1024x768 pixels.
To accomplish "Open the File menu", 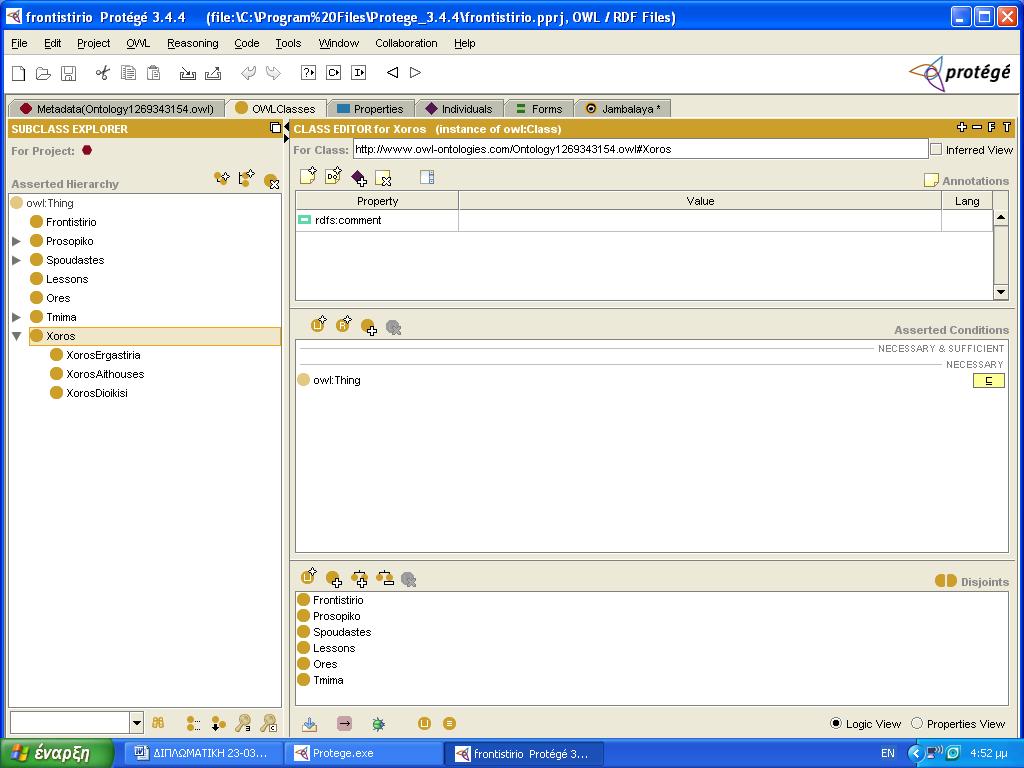I will coord(20,43).
